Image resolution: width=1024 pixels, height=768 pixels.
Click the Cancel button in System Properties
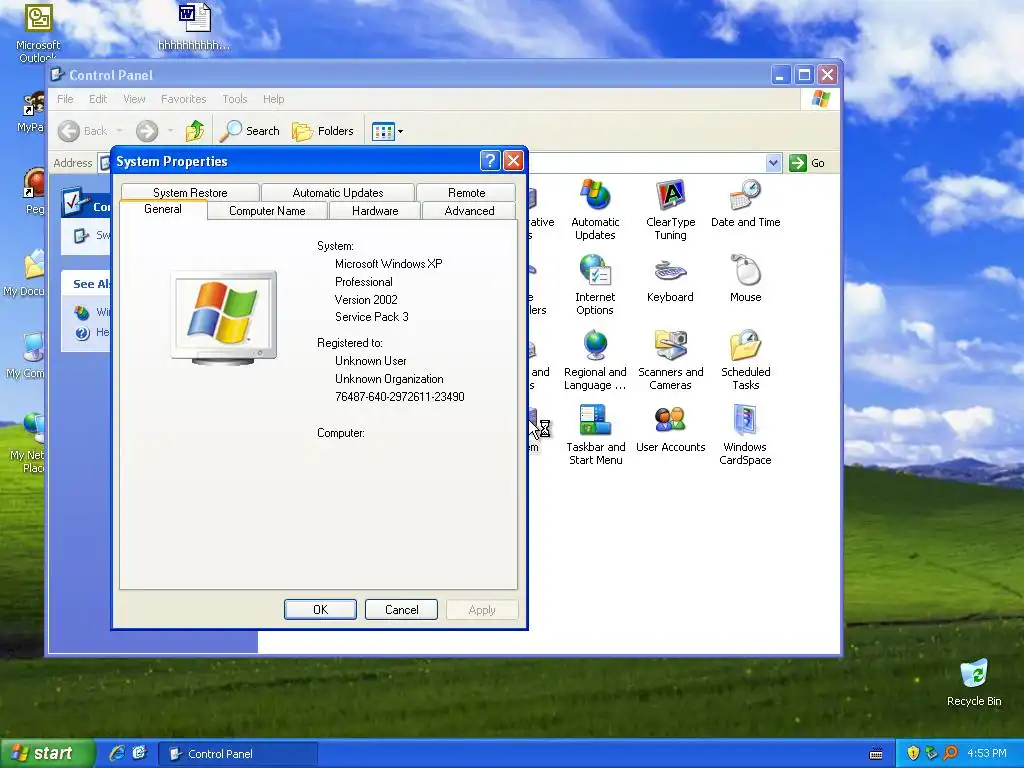401,609
